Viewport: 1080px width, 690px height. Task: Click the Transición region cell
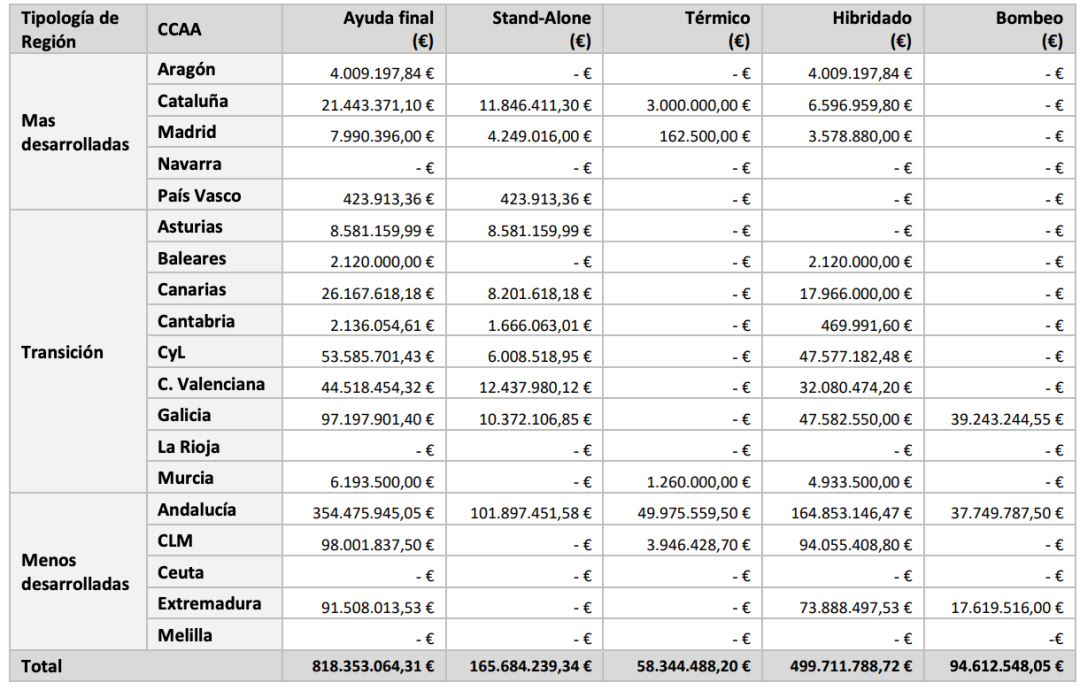[62, 352]
